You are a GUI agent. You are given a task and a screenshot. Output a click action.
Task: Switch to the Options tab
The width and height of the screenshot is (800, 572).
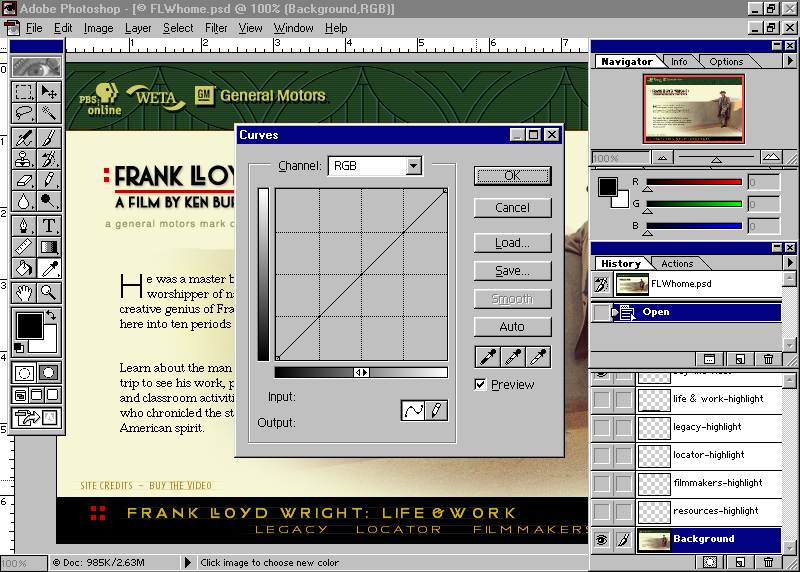coord(726,62)
